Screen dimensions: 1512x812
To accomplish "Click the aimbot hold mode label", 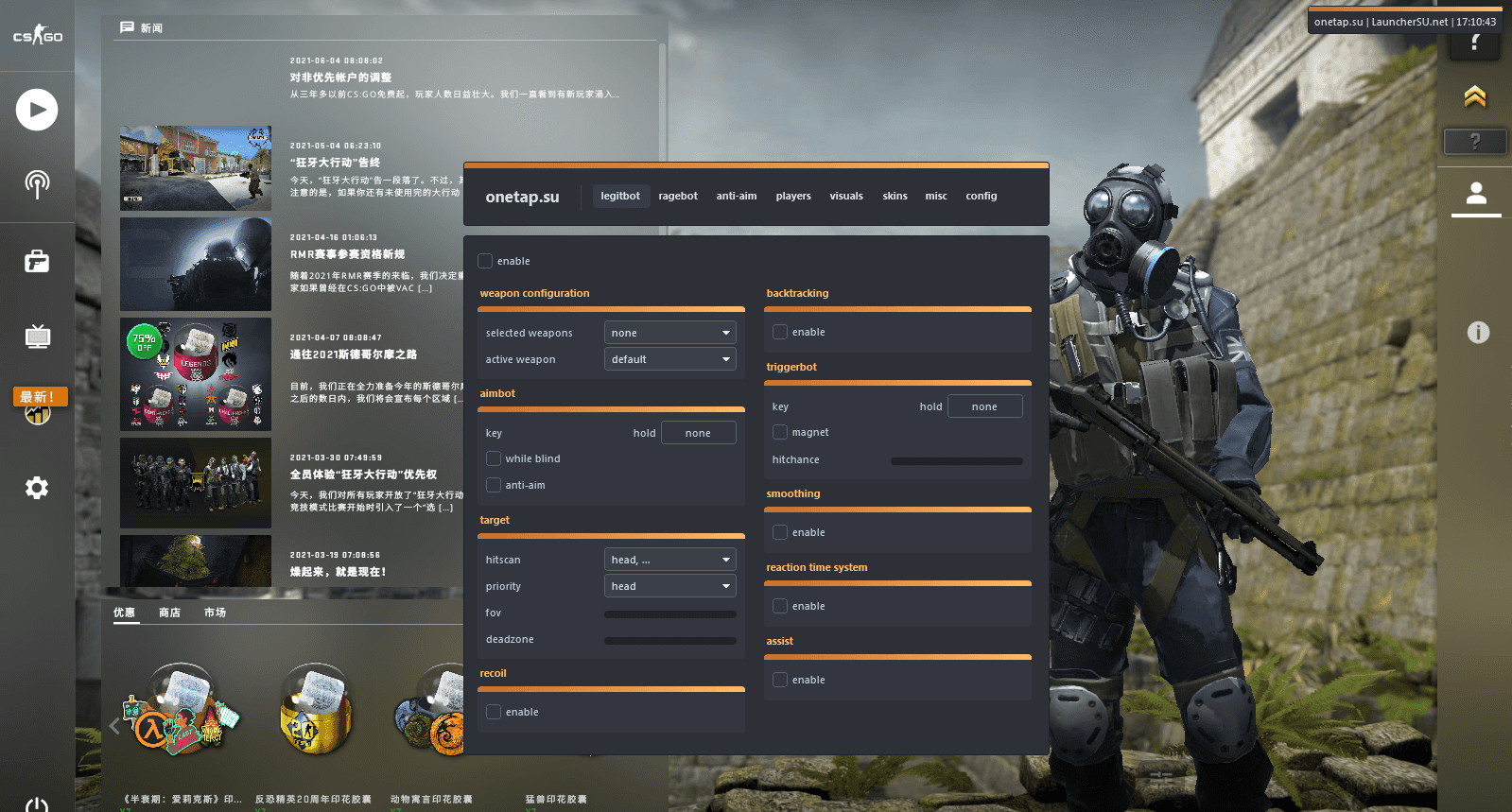I will (644, 433).
